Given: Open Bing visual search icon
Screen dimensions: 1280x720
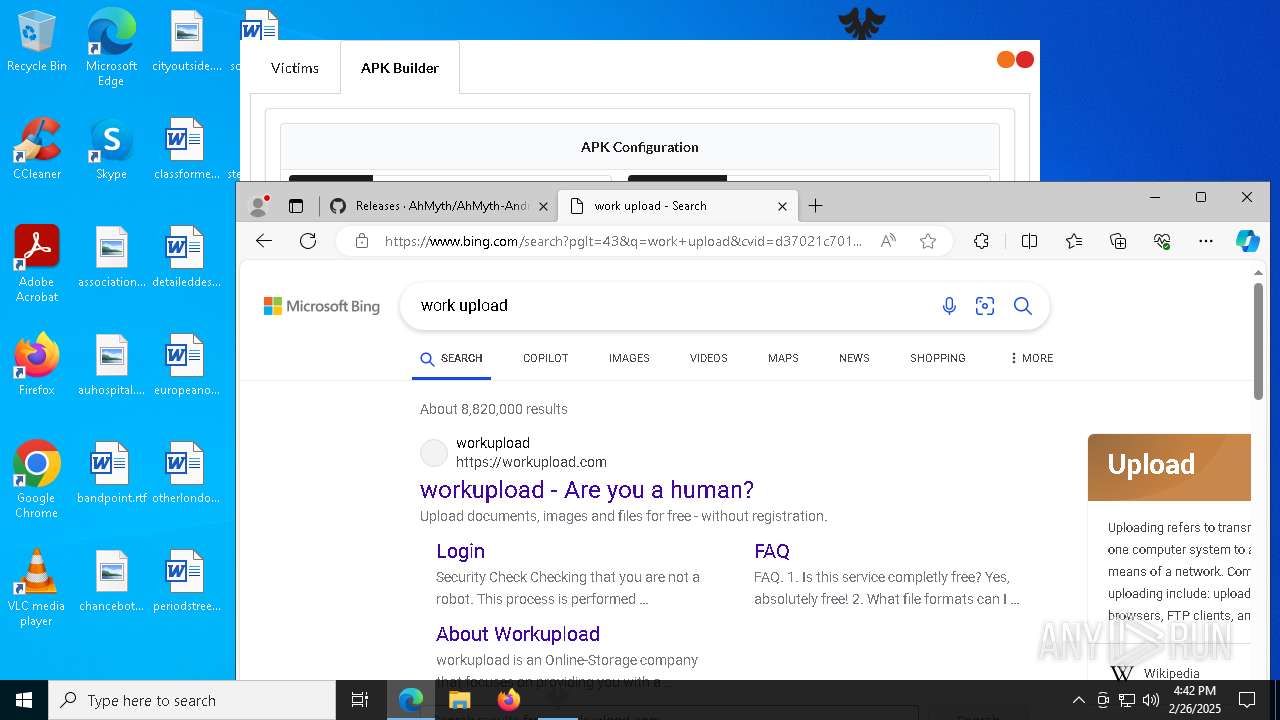Looking at the screenshot, I should point(985,306).
